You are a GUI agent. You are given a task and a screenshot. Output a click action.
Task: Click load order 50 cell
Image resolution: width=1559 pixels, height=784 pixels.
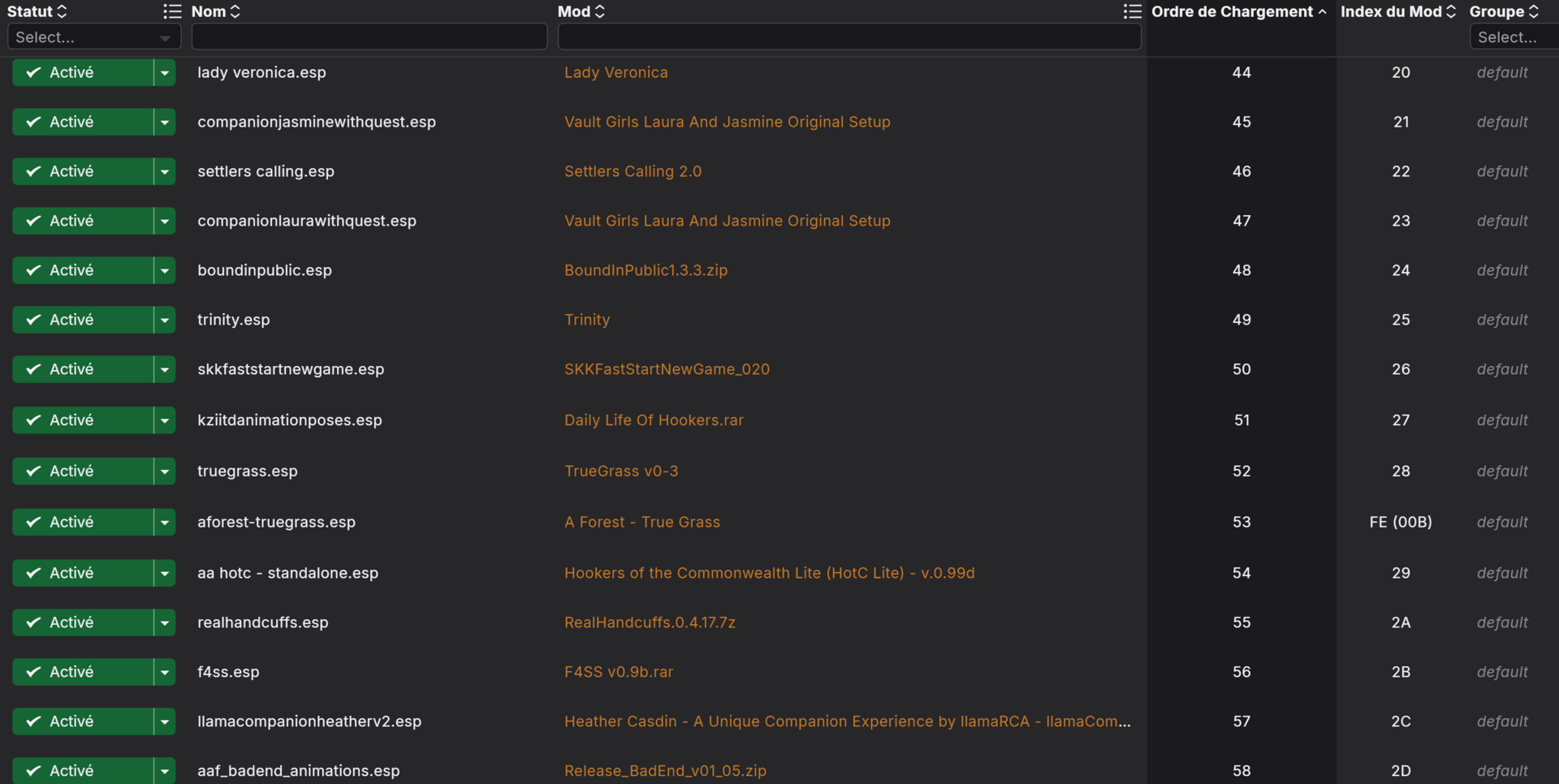[x=1242, y=369]
